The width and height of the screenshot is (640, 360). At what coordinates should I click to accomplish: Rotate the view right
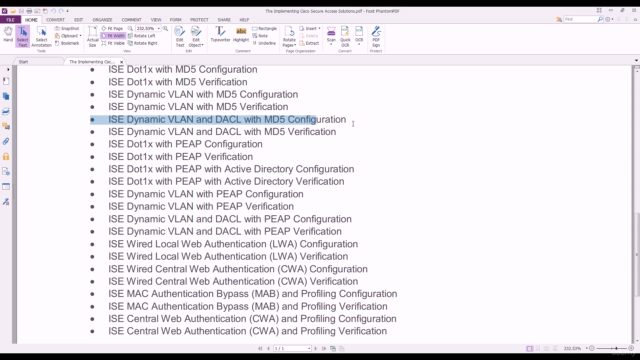[143, 43]
